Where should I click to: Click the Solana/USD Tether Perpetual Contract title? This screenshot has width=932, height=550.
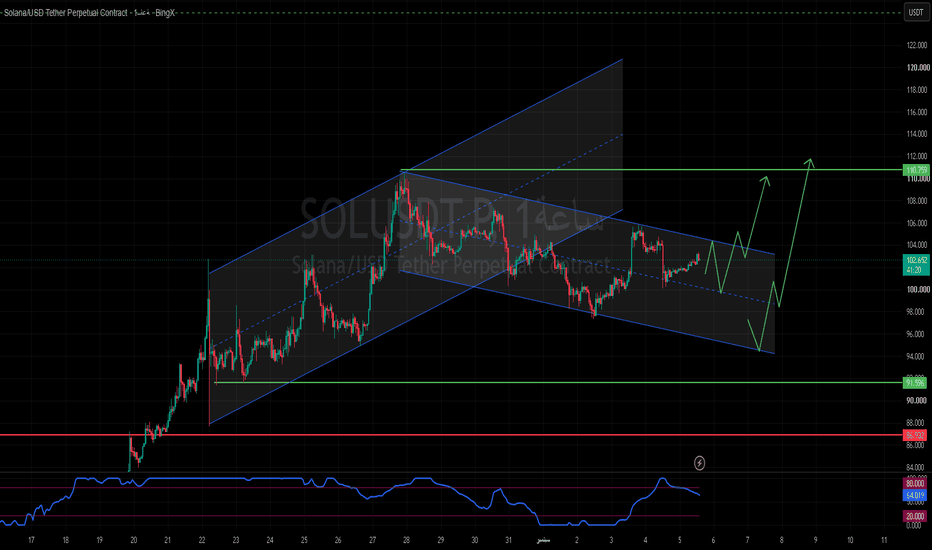[x=65, y=12]
